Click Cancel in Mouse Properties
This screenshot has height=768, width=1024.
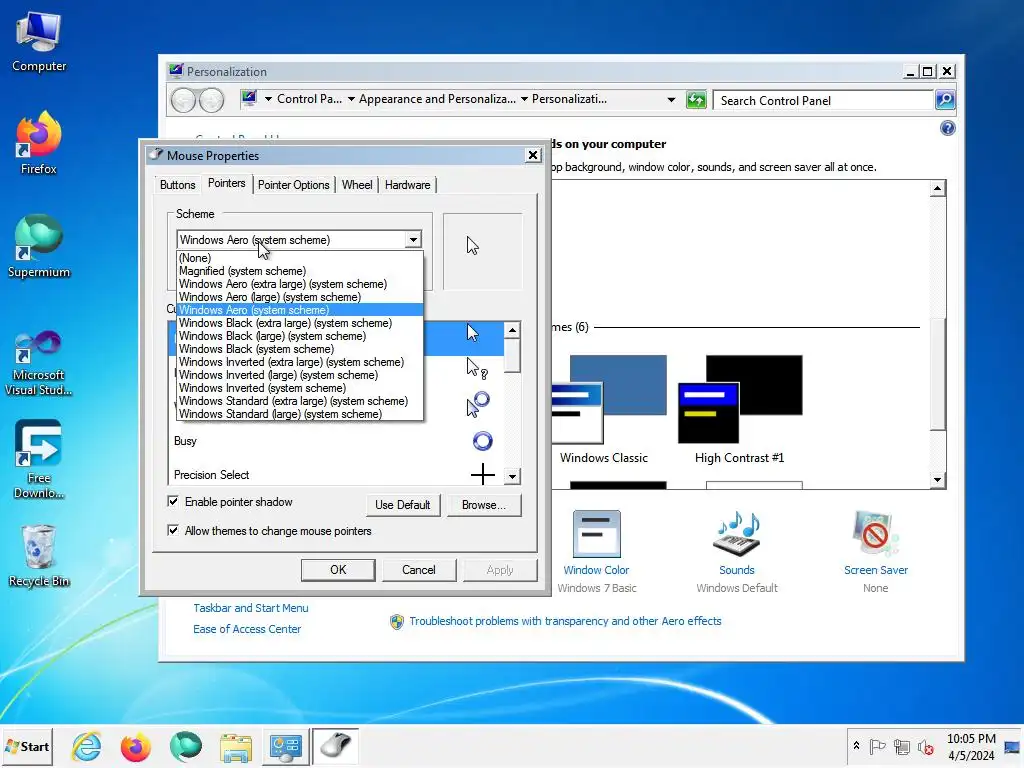419,569
